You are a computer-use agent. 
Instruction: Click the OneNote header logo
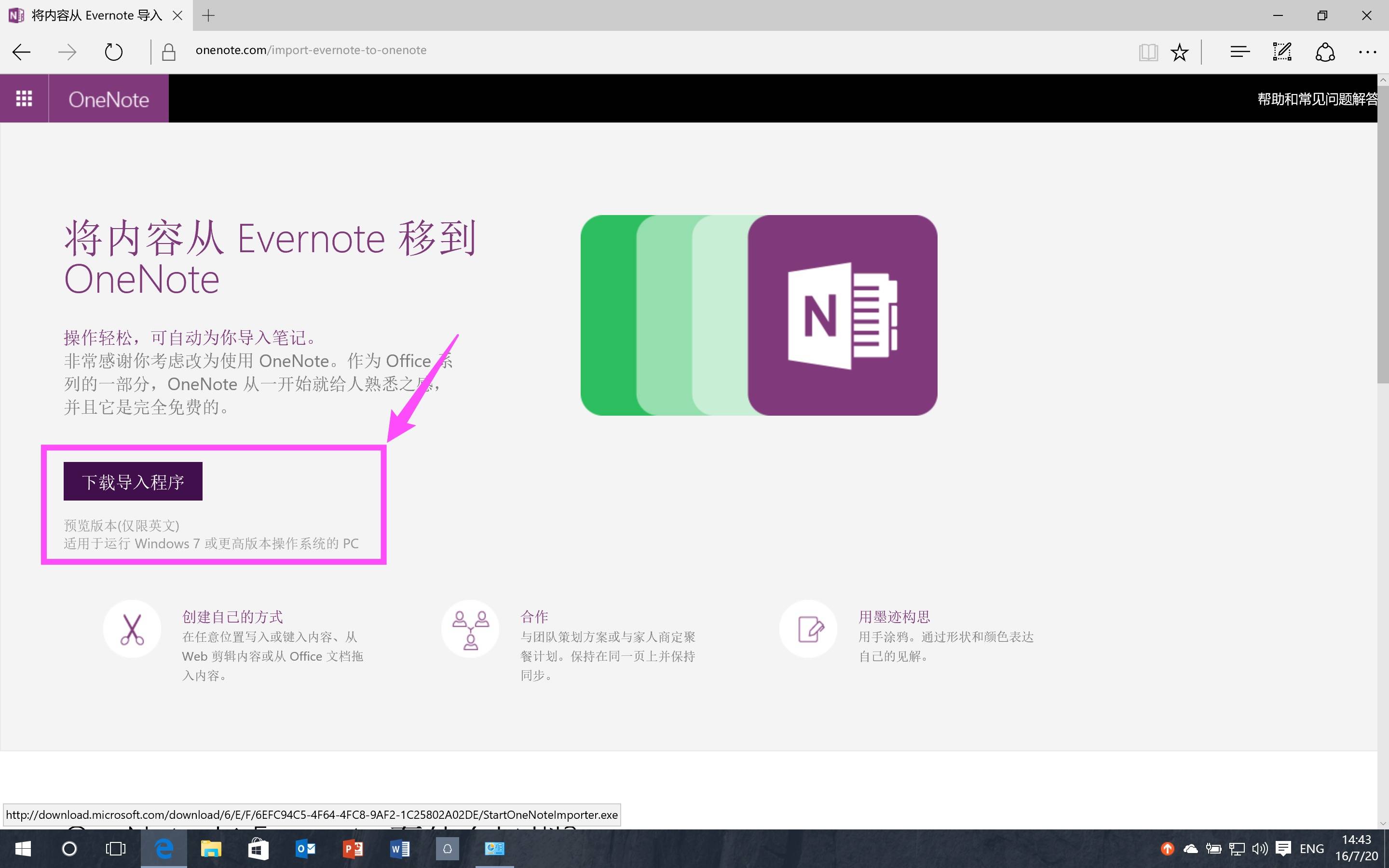[109, 99]
